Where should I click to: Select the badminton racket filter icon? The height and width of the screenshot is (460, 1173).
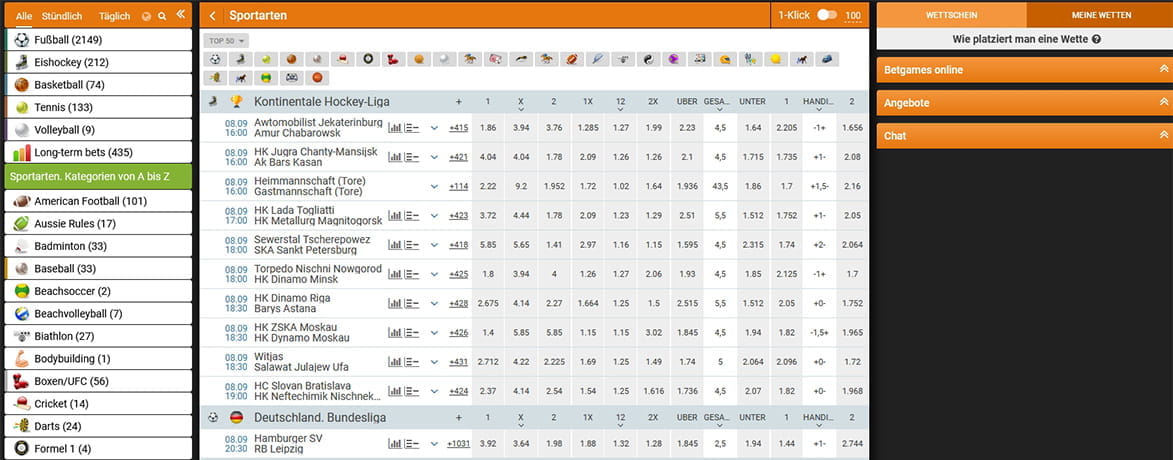click(x=598, y=59)
